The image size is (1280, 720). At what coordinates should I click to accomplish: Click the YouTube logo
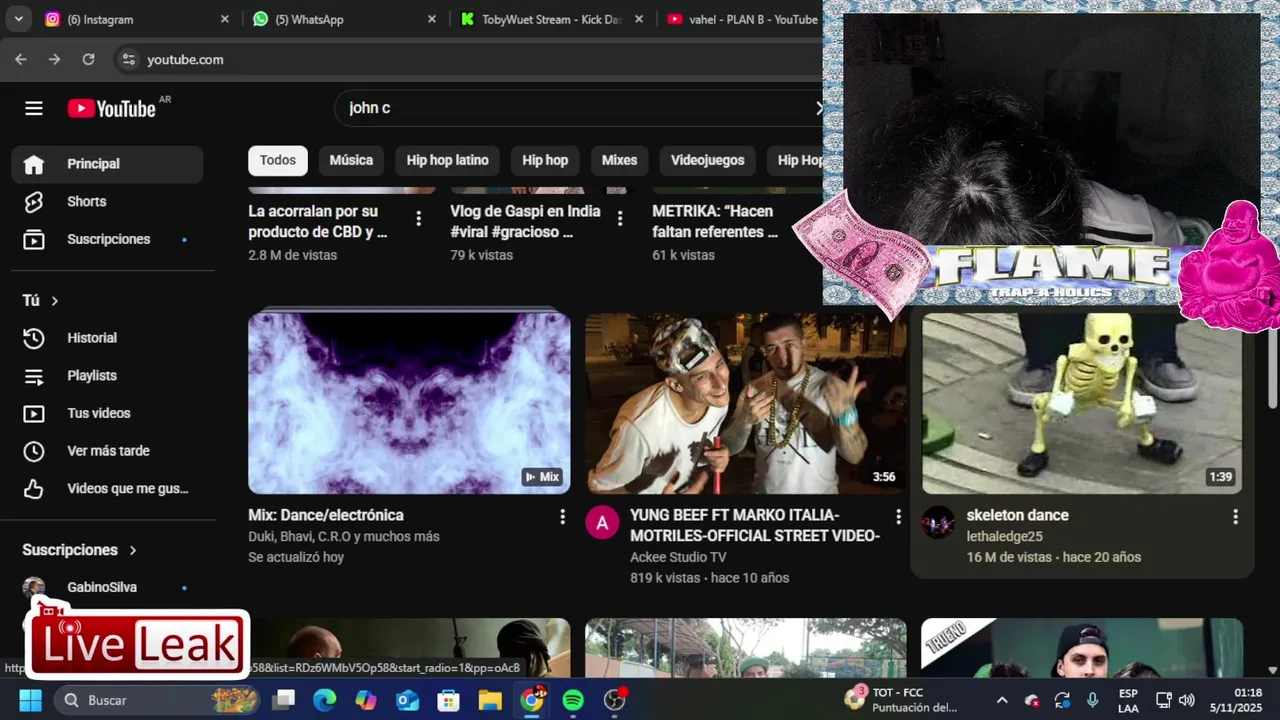(112, 108)
